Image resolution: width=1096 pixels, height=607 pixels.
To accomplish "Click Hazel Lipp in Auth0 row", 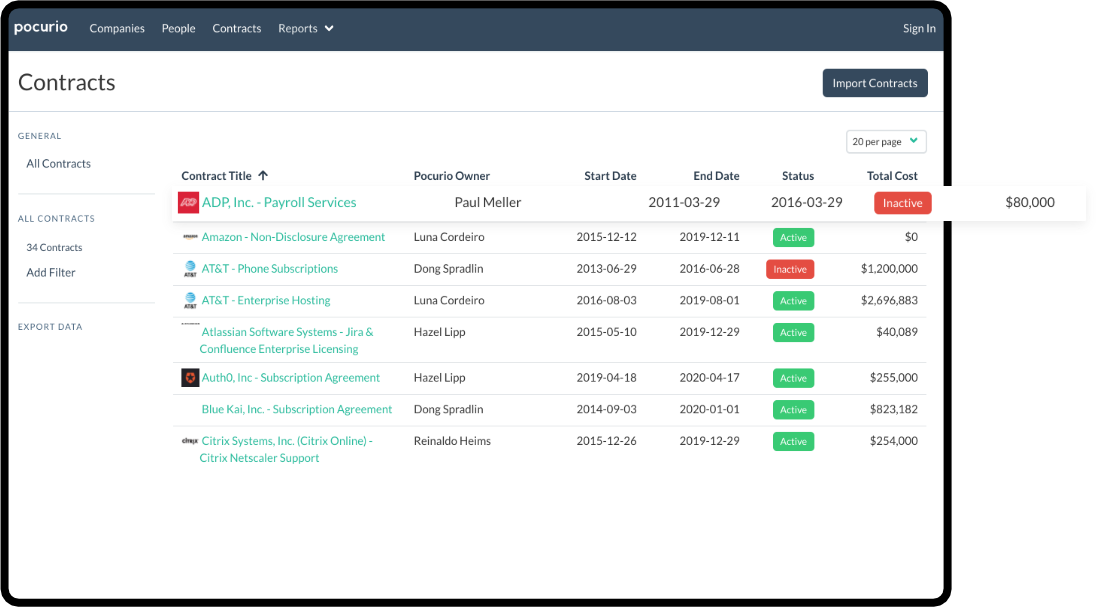I will [x=439, y=378].
